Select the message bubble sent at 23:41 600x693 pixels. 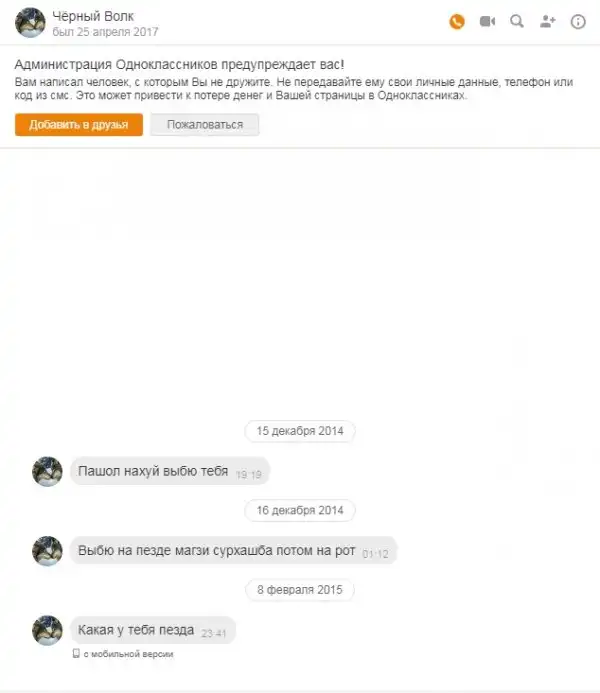click(153, 630)
